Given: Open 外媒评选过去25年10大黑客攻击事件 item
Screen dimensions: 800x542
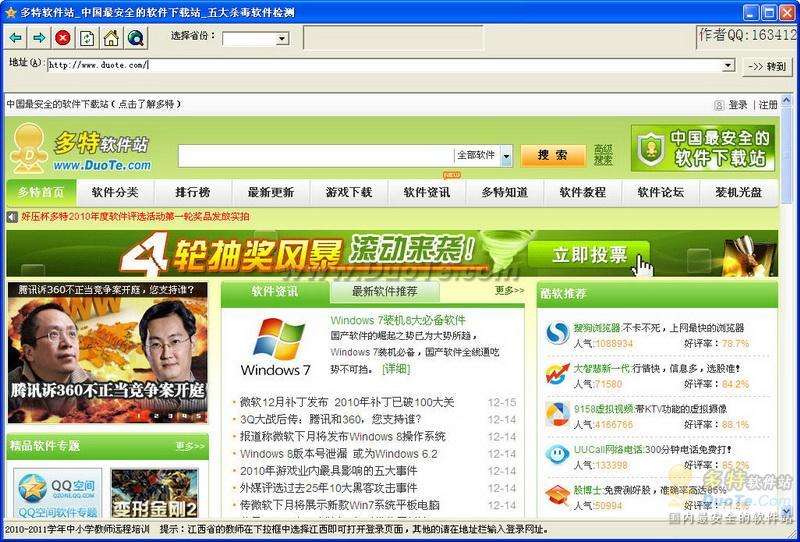Looking at the screenshot, I should click(x=329, y=488).
